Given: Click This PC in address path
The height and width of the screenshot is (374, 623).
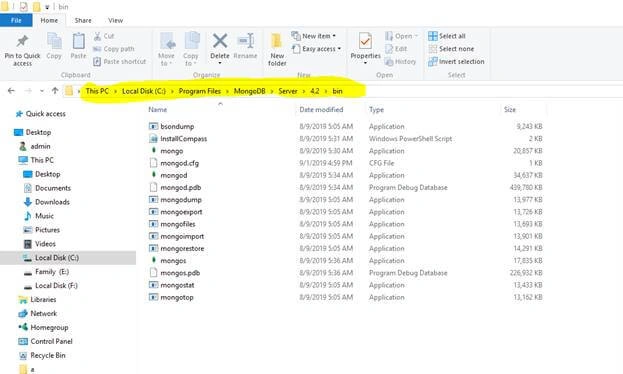Looking at the screenshot, I should [x=97, y=91].
